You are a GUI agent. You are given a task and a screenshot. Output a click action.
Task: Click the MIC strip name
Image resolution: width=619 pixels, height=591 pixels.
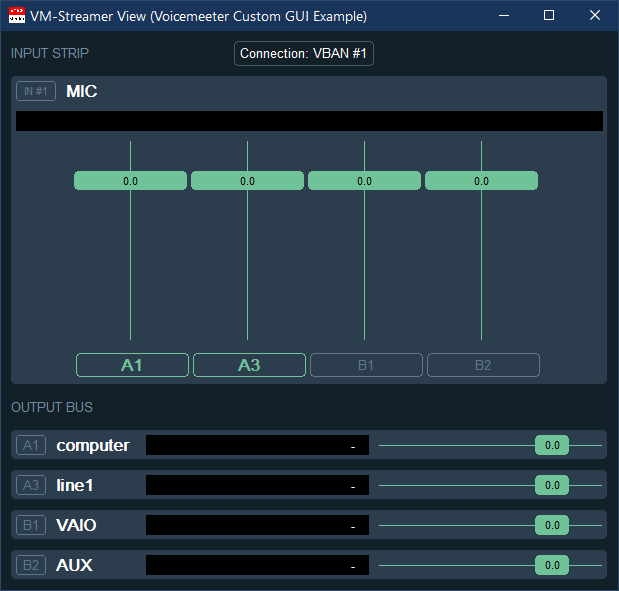pyautogui.click(x=82, y=91)
